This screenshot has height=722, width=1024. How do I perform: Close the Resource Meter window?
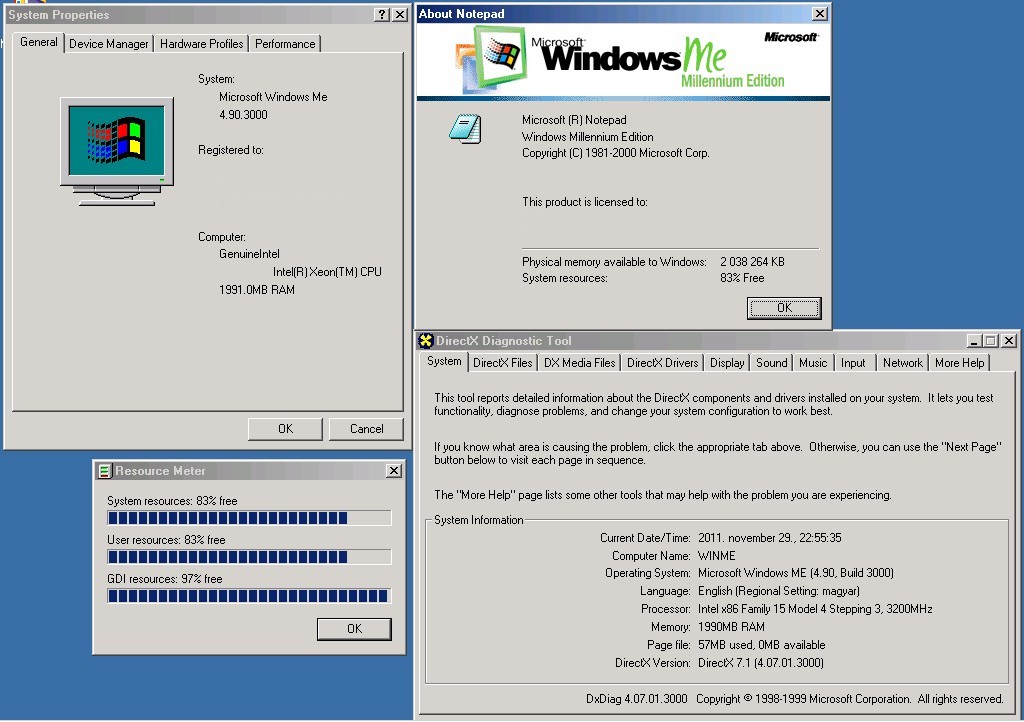394,471
